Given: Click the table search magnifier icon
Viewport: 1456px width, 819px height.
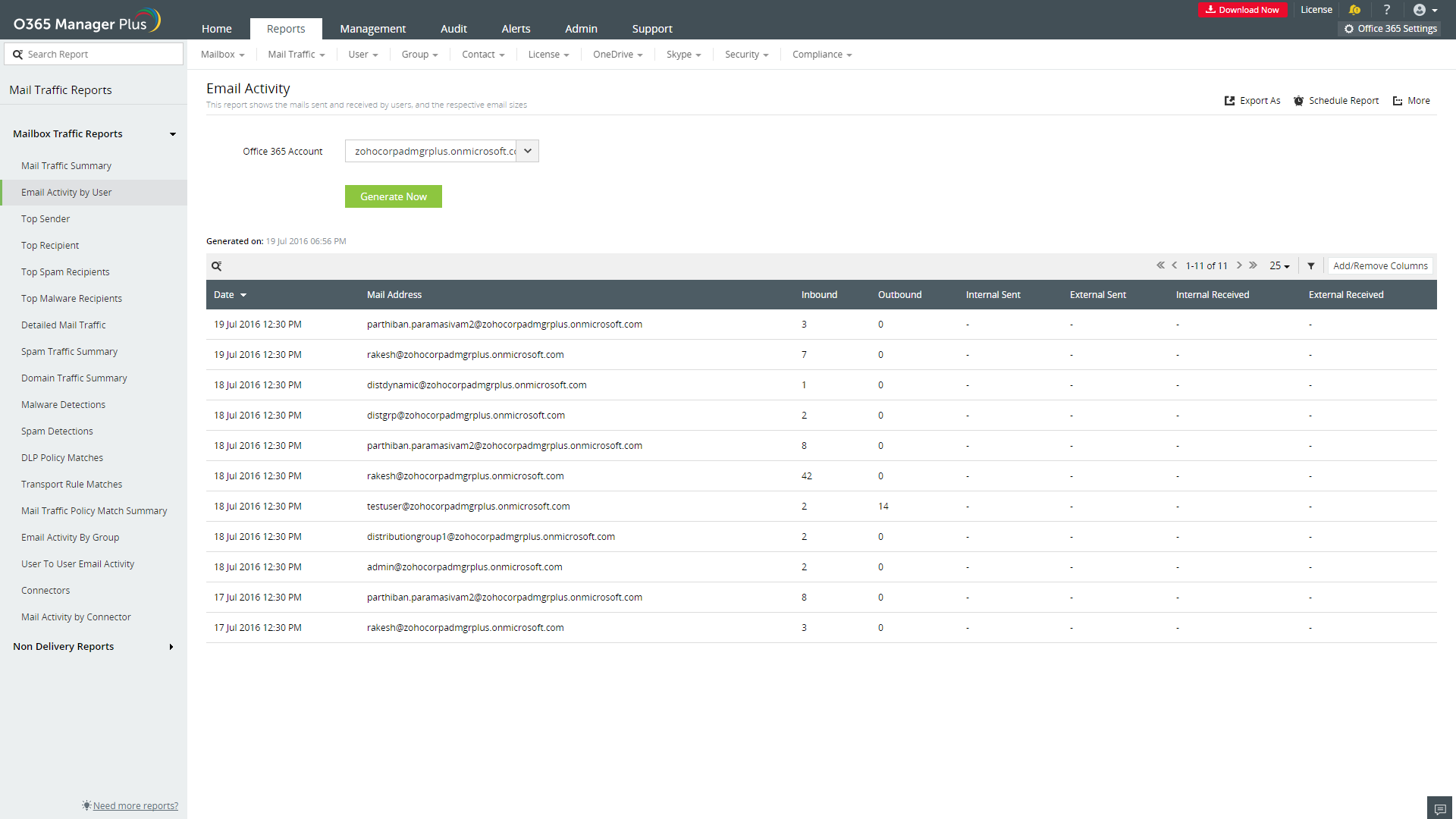Looking at the screenshot, I should coord(217,266).
